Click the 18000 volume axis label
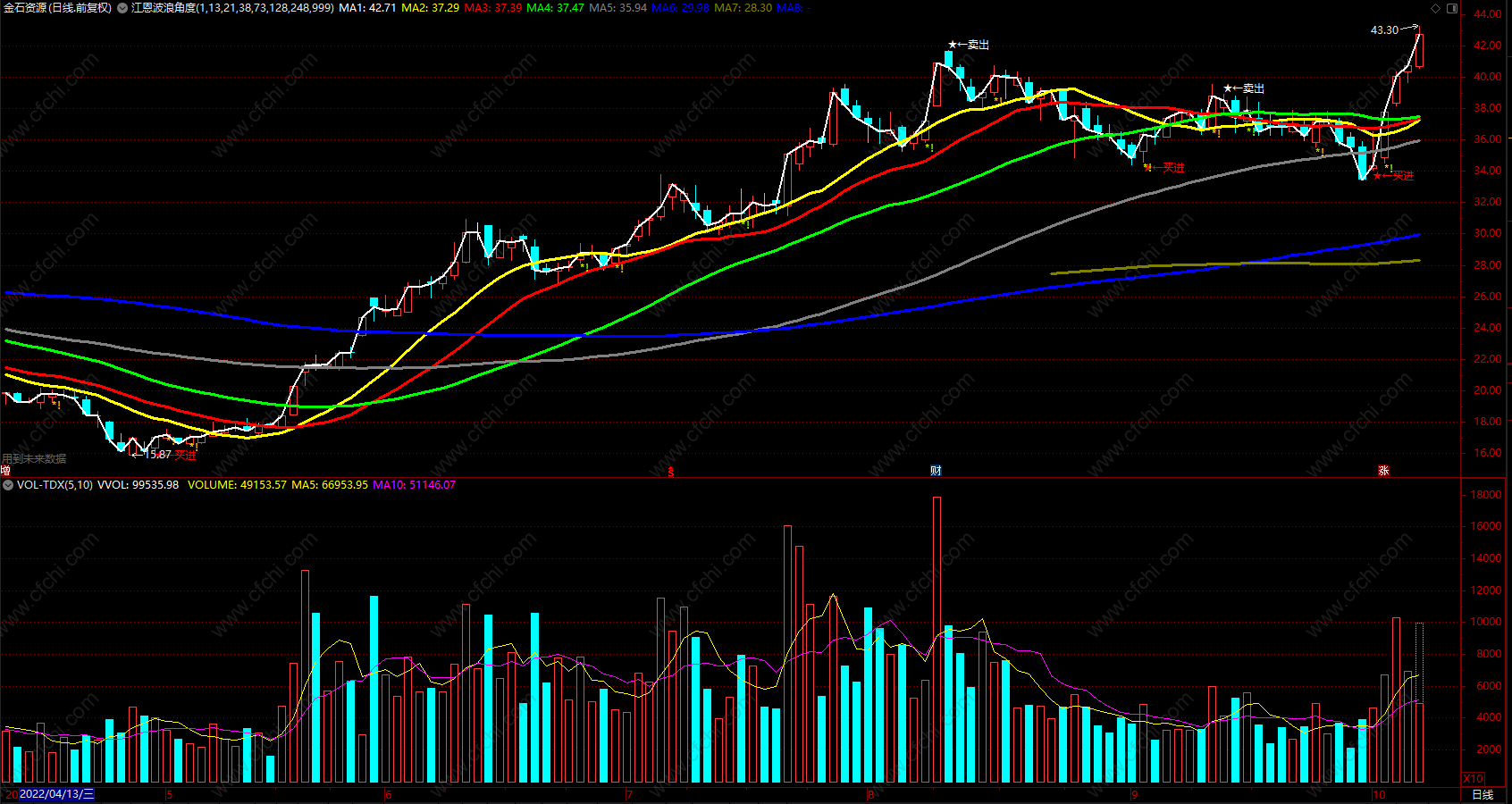Screen dimensions: 1512x804 click(1485, 495)
